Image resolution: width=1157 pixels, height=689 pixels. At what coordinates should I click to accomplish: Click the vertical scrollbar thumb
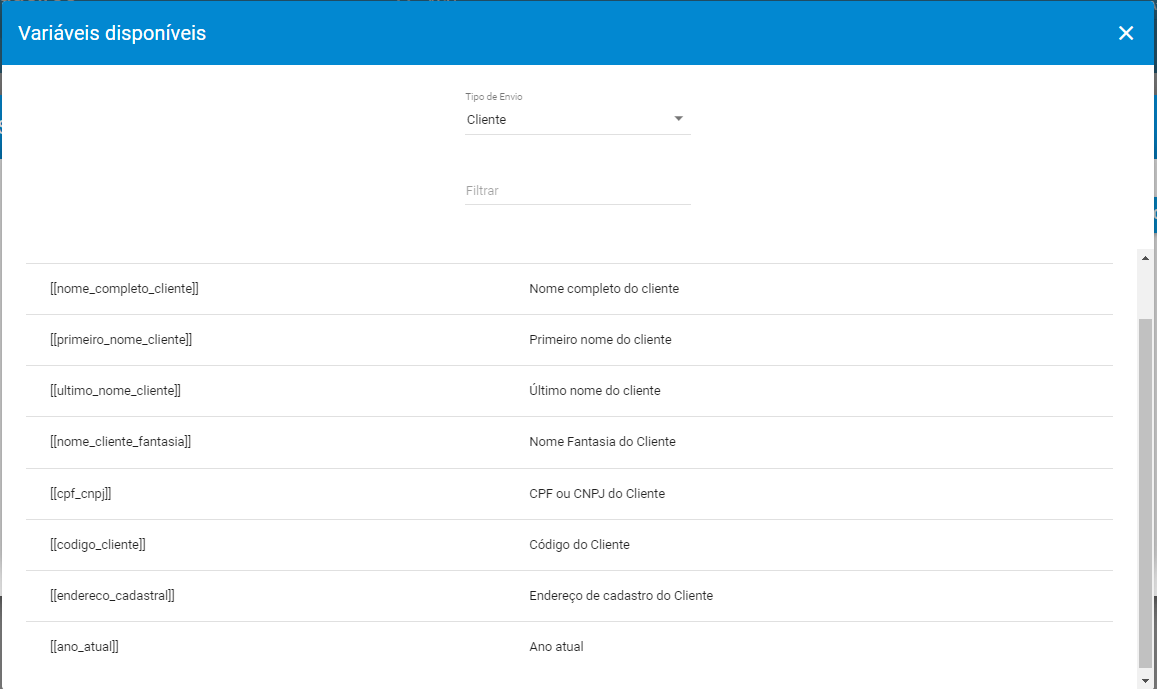pos(1145,493)
